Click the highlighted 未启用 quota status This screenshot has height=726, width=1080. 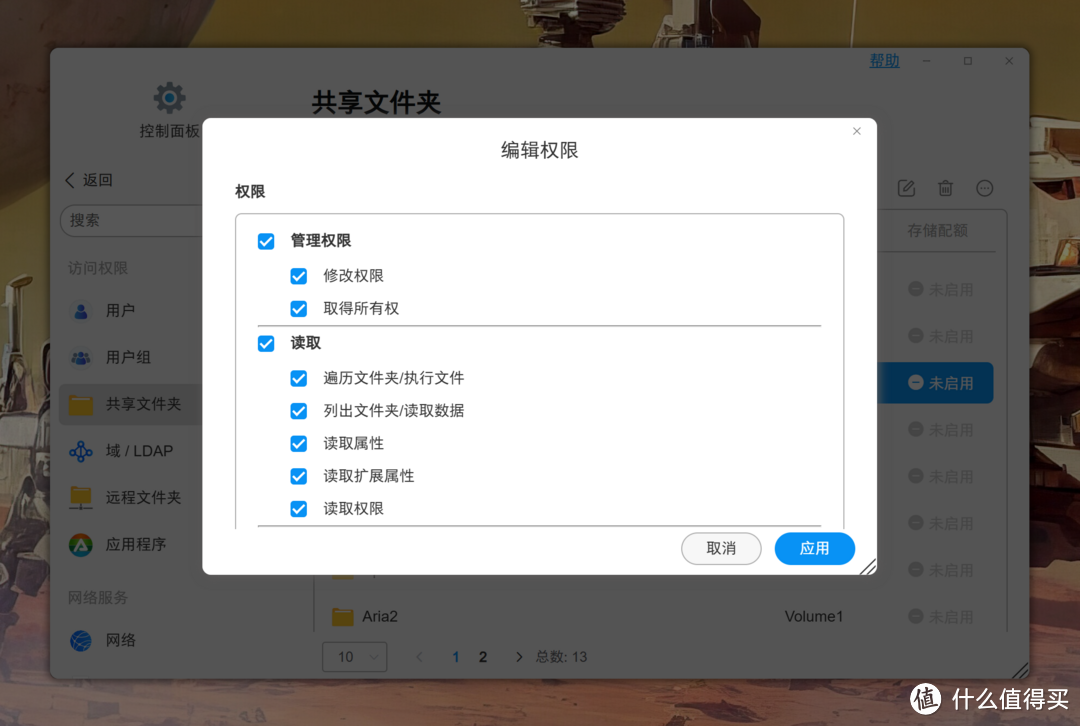941,383
